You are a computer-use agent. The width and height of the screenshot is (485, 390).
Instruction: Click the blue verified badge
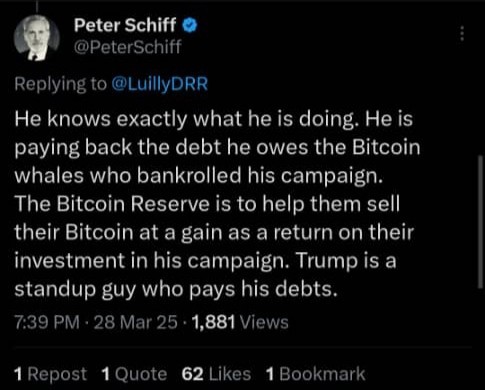click(190, 25)
